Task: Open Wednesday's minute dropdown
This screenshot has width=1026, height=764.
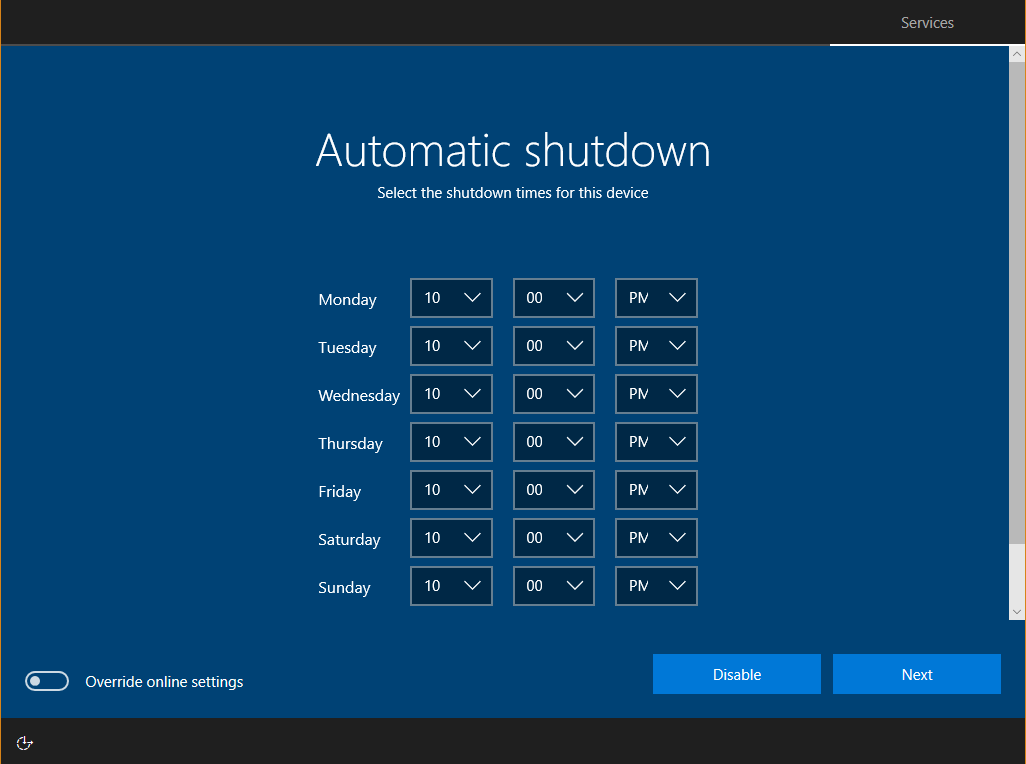Action: point(553,394)
